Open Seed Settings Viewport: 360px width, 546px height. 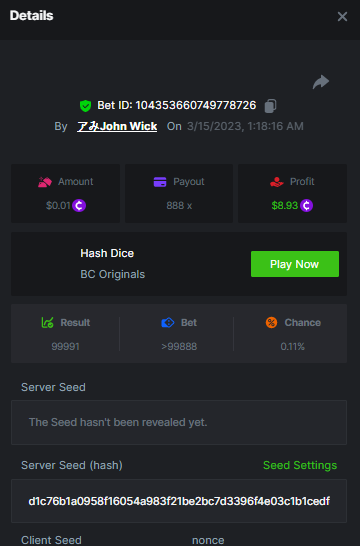point(300,465)
